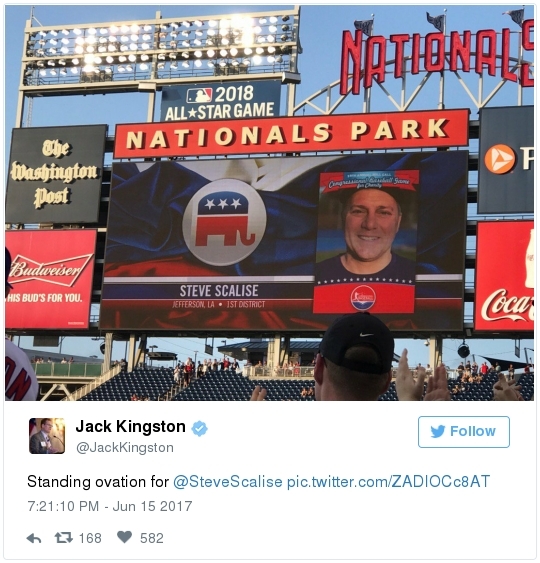View the 582 likes count

tap(152, 538)
